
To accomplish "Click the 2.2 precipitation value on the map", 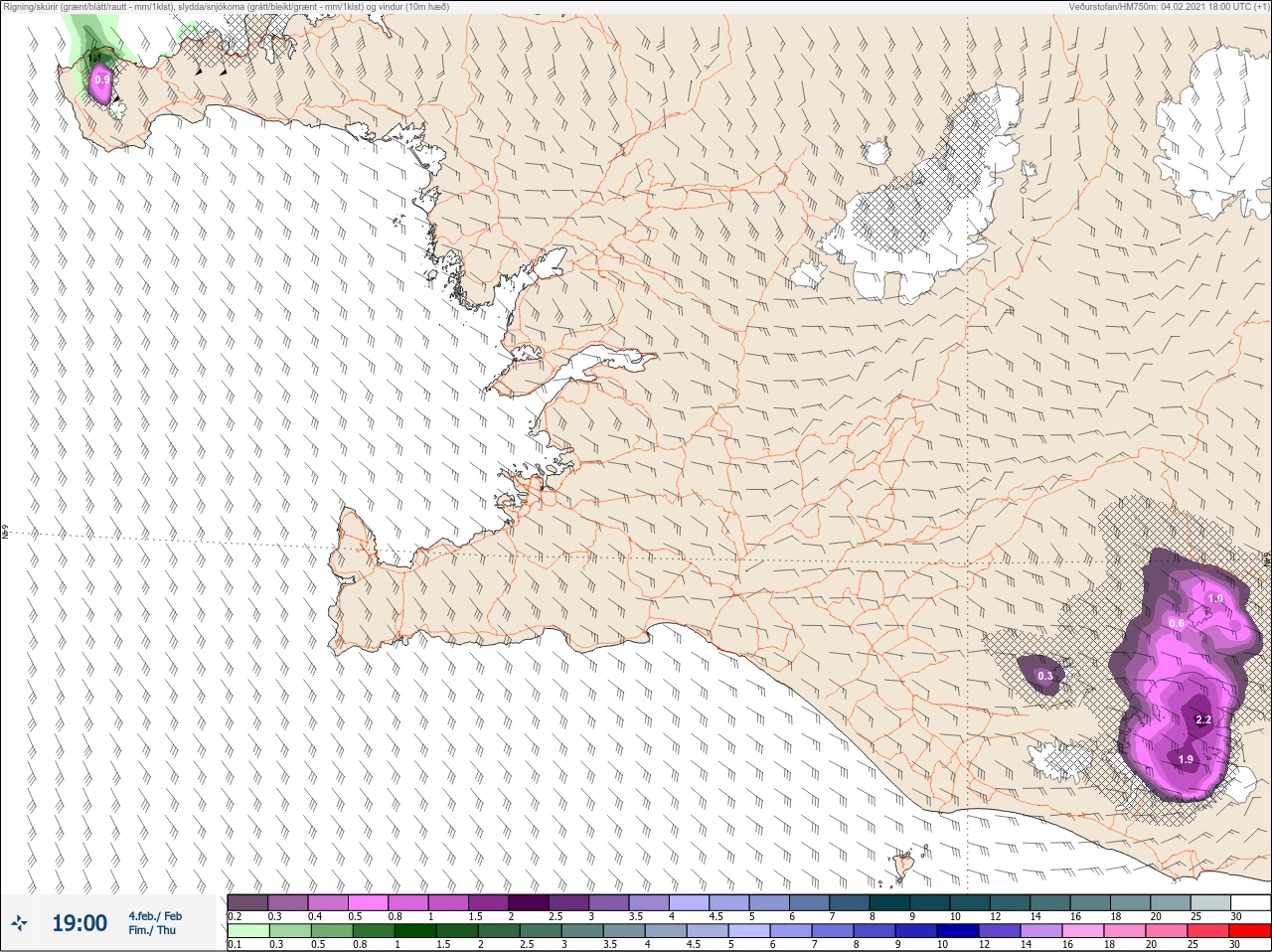I will 1202,719.
